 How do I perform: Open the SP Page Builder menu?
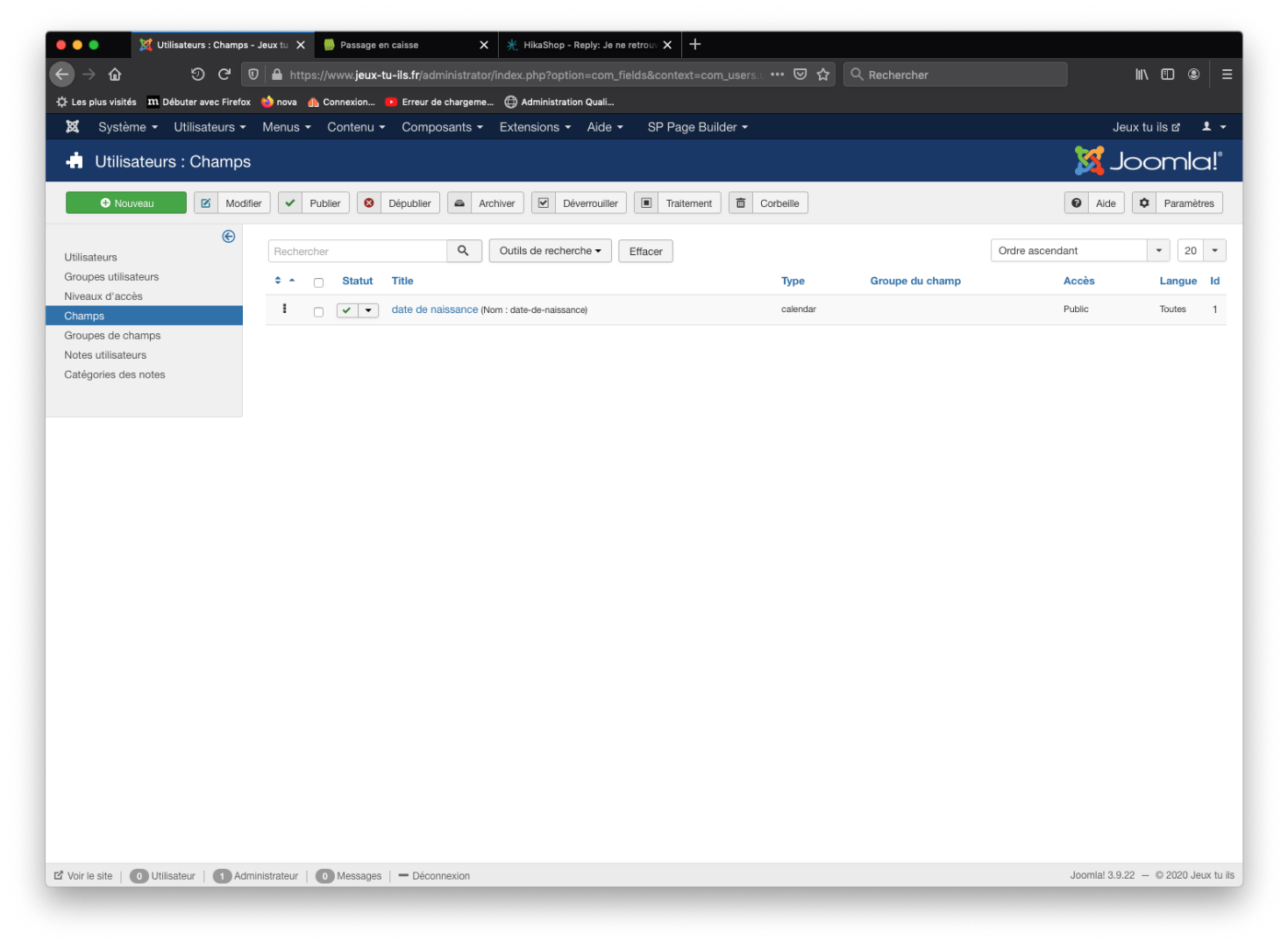pyautogui.click(x=698, y=127)
